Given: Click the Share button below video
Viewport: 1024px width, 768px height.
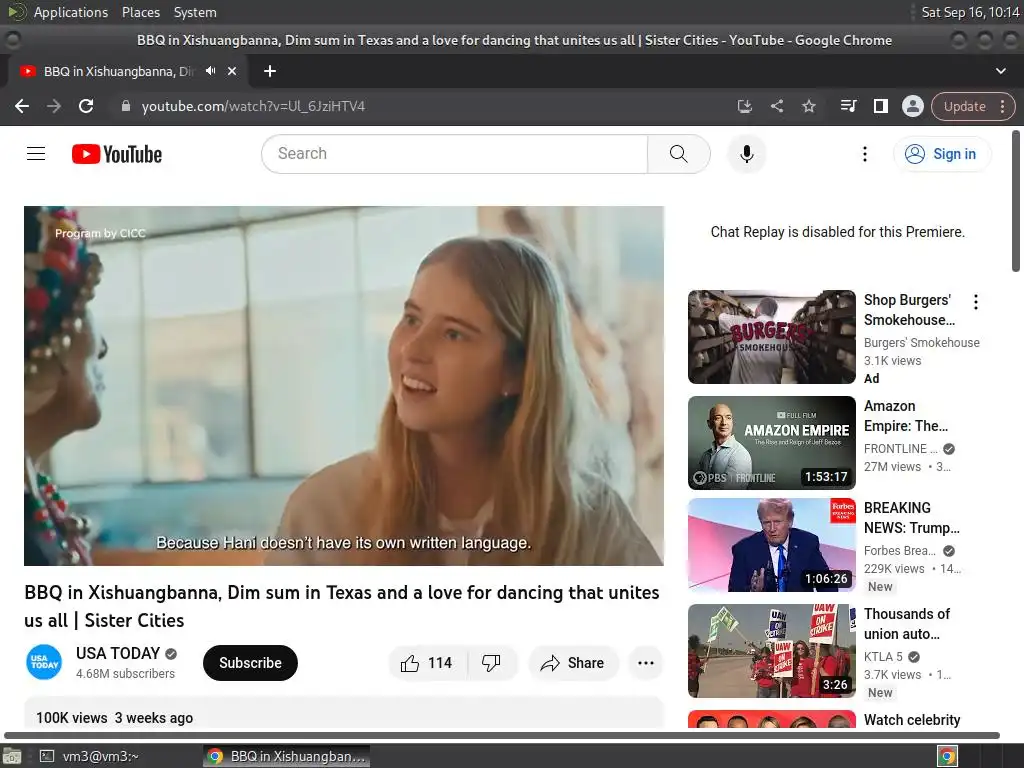Looking at the screenshot, I should click(573, 663).
